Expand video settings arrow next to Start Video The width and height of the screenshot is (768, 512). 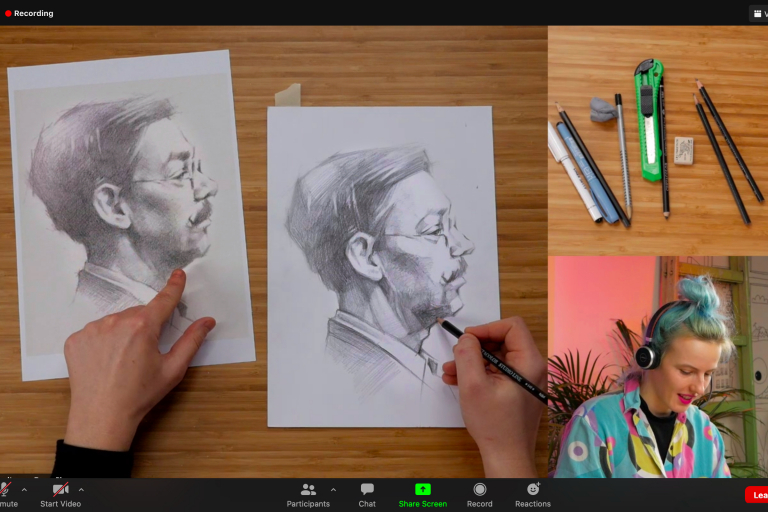81,490
